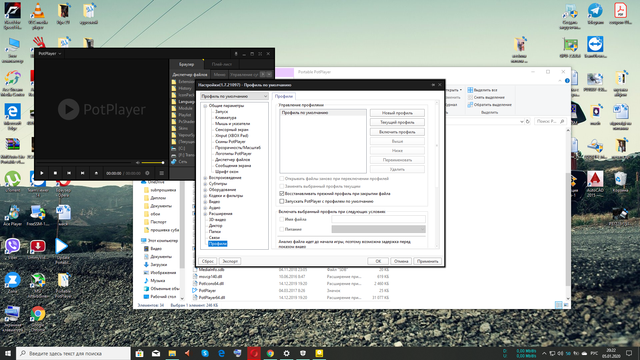The height and width of the screenshot is (360, 640).
Task: Uncheck Восстанавливать прежний профиль checkbox
Action: pyautogui.click(x=282, y=194)
